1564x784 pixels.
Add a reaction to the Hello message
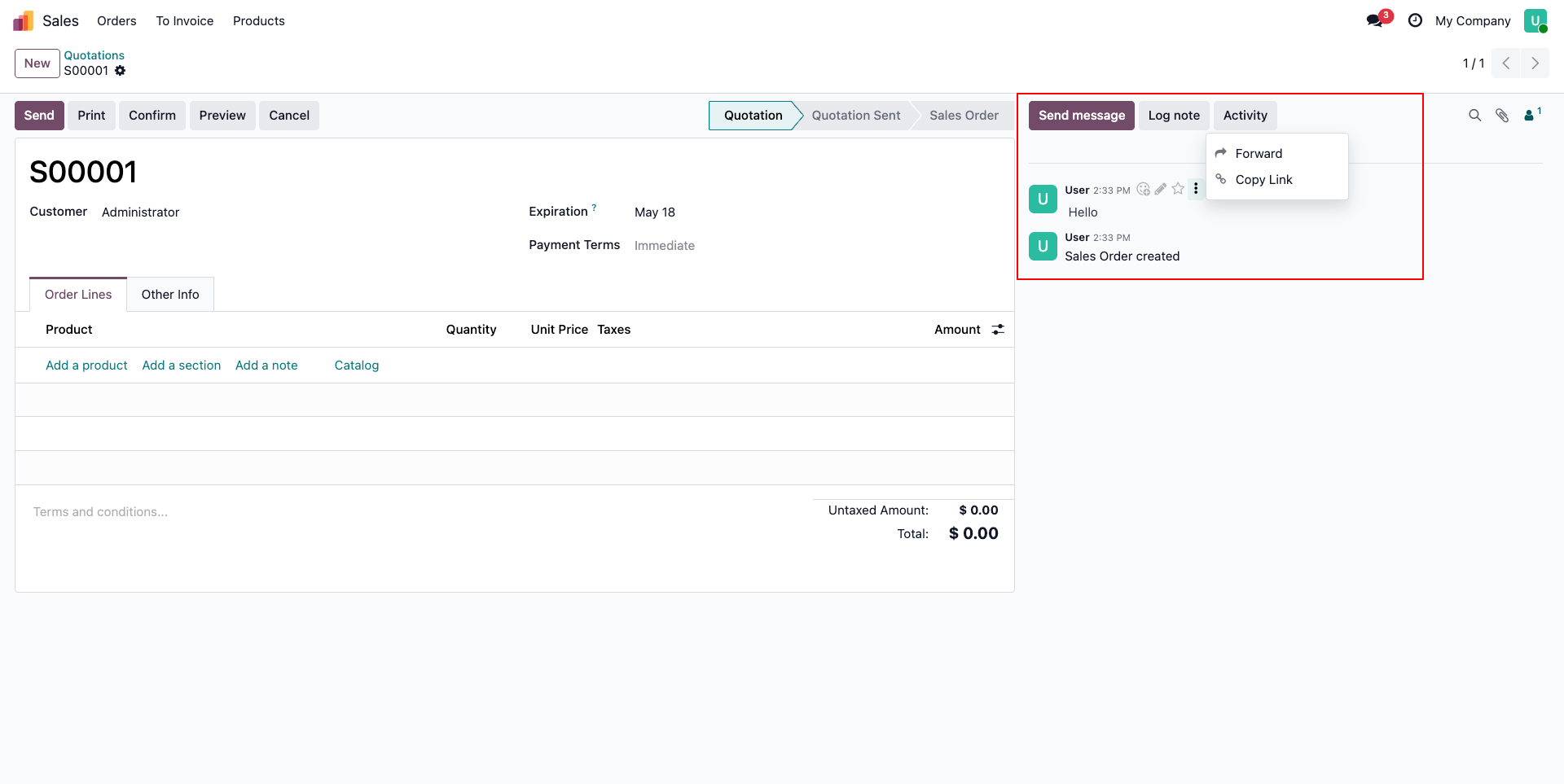[1144, 189]
